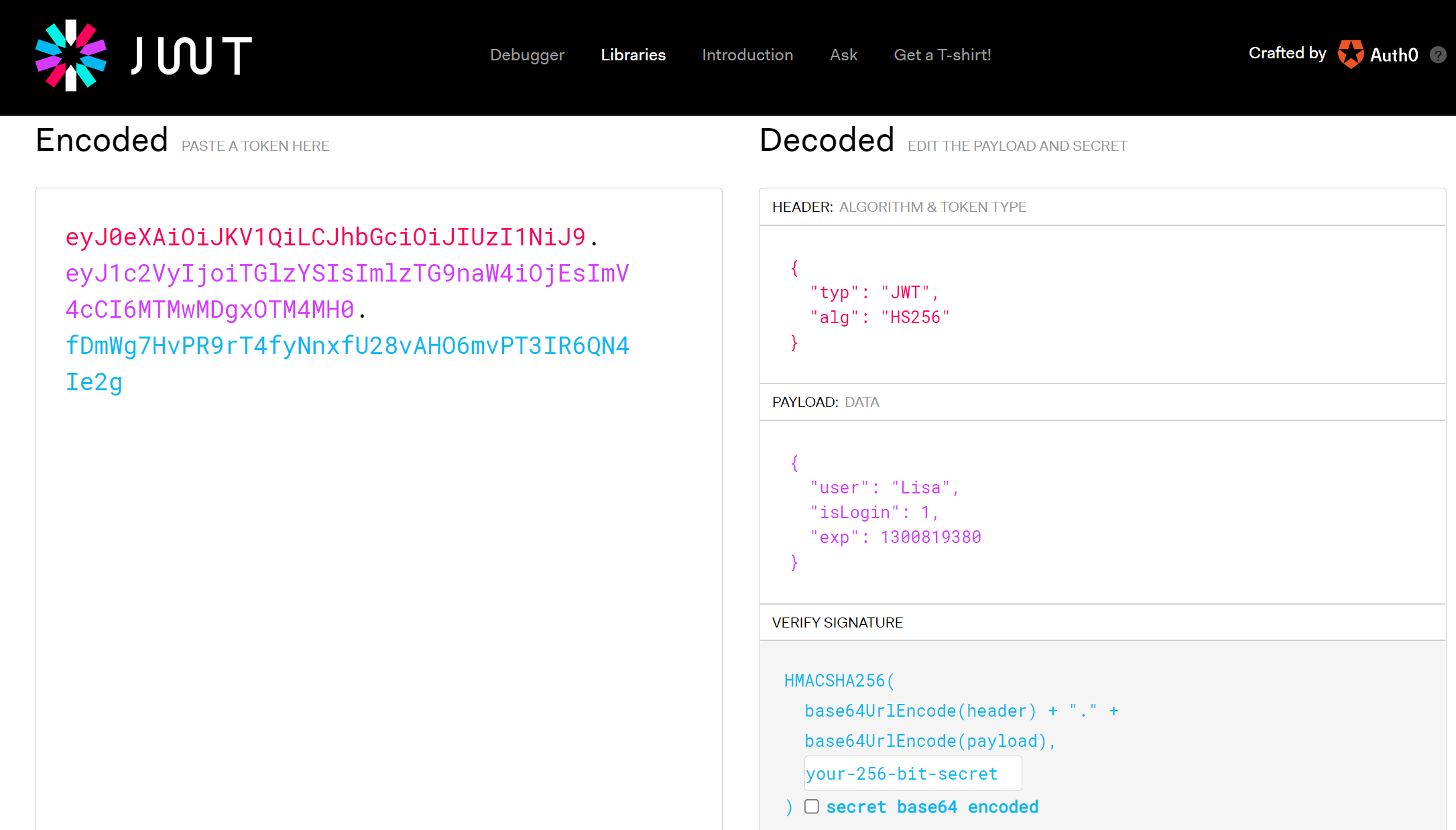Viewport: 1456px width, 830px height.
Task: Click Get a T-shirt! link
Action: pyautogui.click(x=942, y=55)
